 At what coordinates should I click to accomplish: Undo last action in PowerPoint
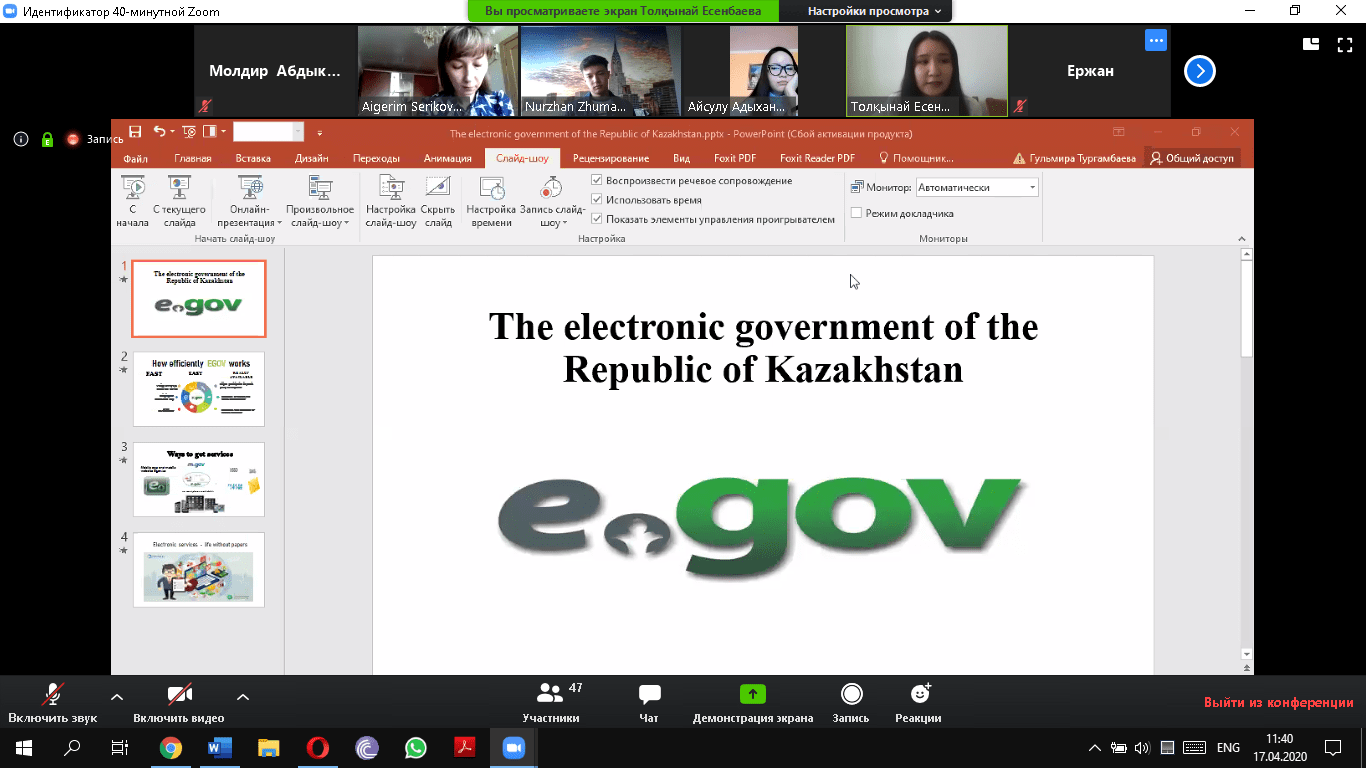(159, 131)
